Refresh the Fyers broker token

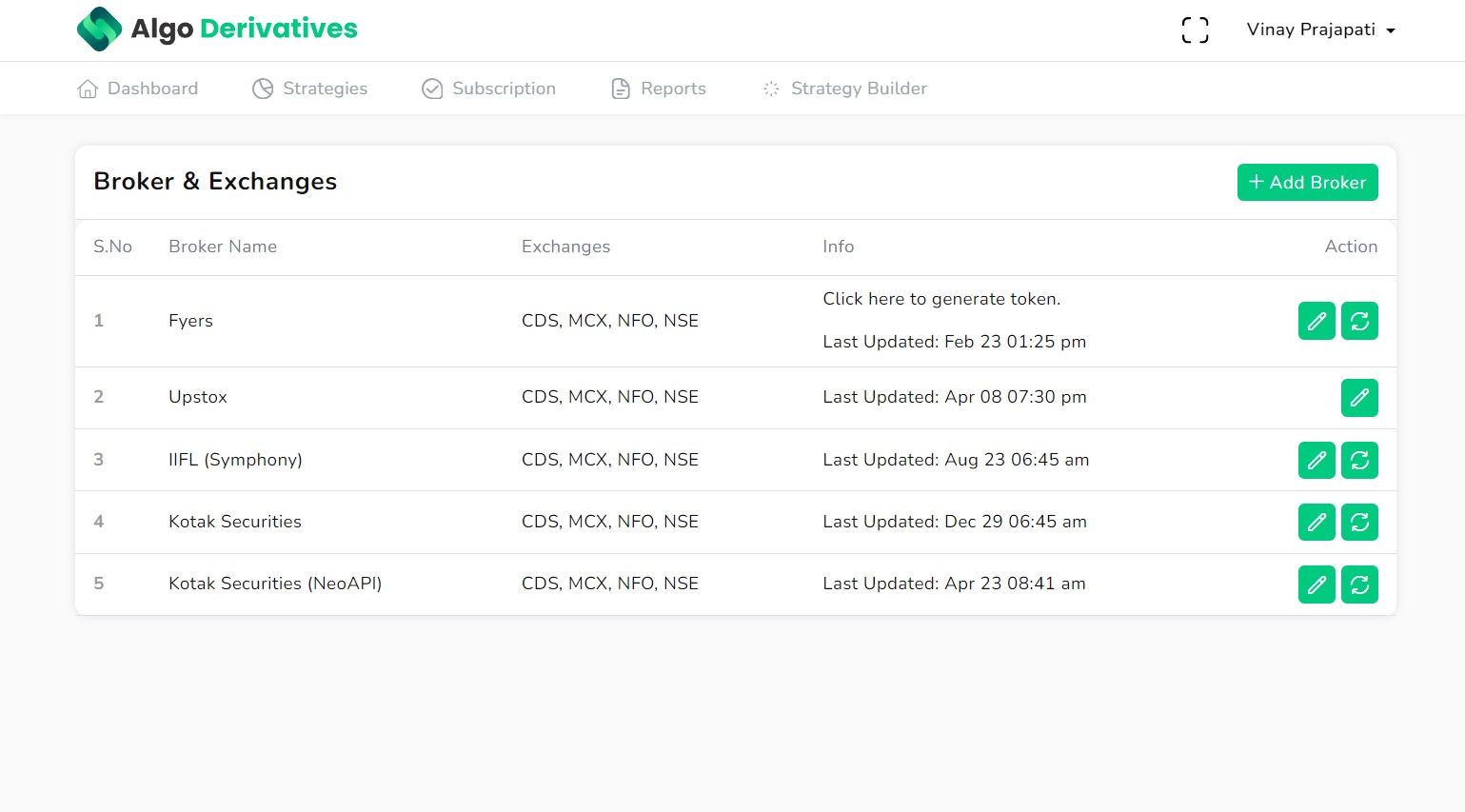point(1359,321)
